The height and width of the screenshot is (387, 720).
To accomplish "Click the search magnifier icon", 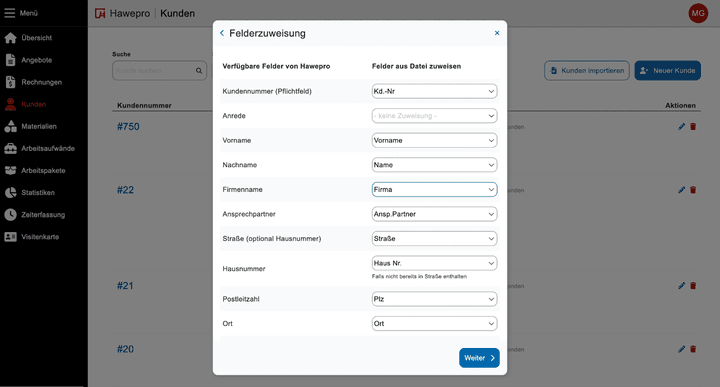I will [x=199, y=71].
